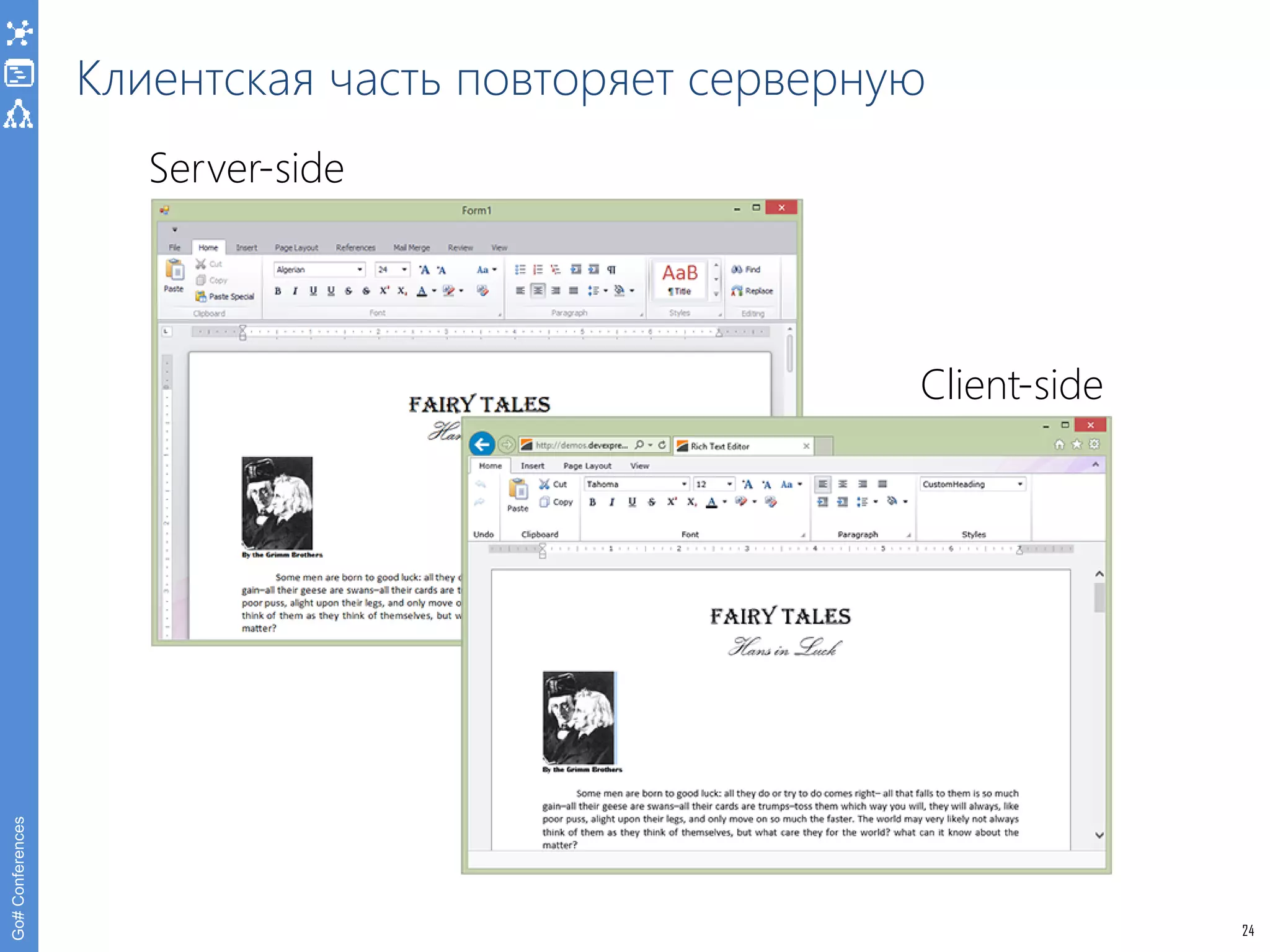Open Font dialog launcher in Form1 ribbon
1270x952 pixels.
499,314
